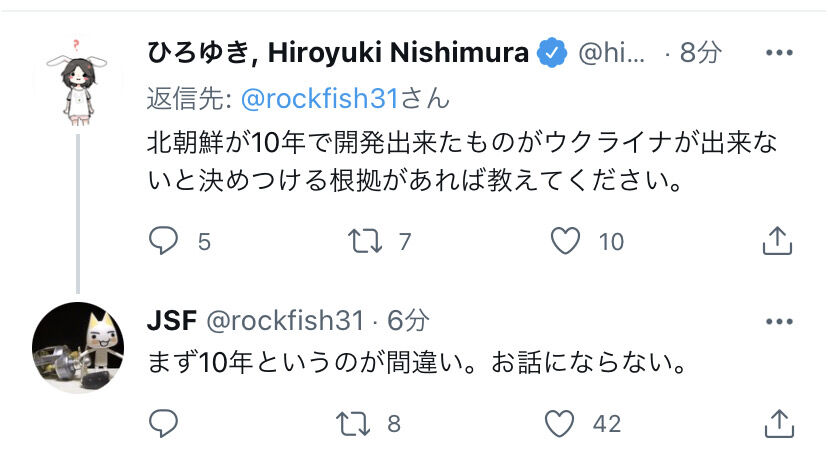The height and width of the screenshot is (452, 828).
Task: Open more options for JSF's tweet
Action: coord(778,321)
